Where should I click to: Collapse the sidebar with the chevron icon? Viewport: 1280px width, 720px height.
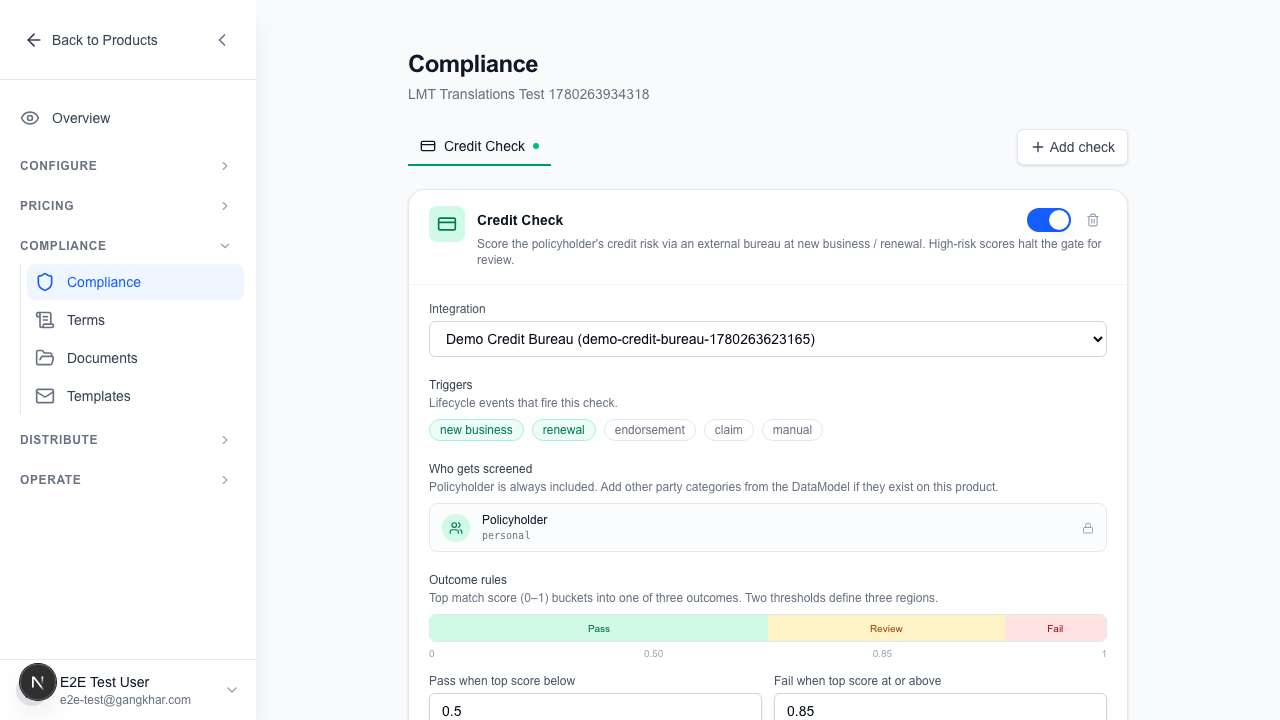click(222, 40)
